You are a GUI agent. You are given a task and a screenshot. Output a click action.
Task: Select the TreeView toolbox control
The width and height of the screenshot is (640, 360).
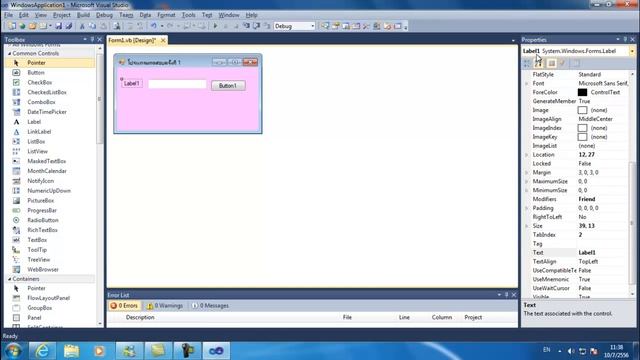[x=39, y=260]
